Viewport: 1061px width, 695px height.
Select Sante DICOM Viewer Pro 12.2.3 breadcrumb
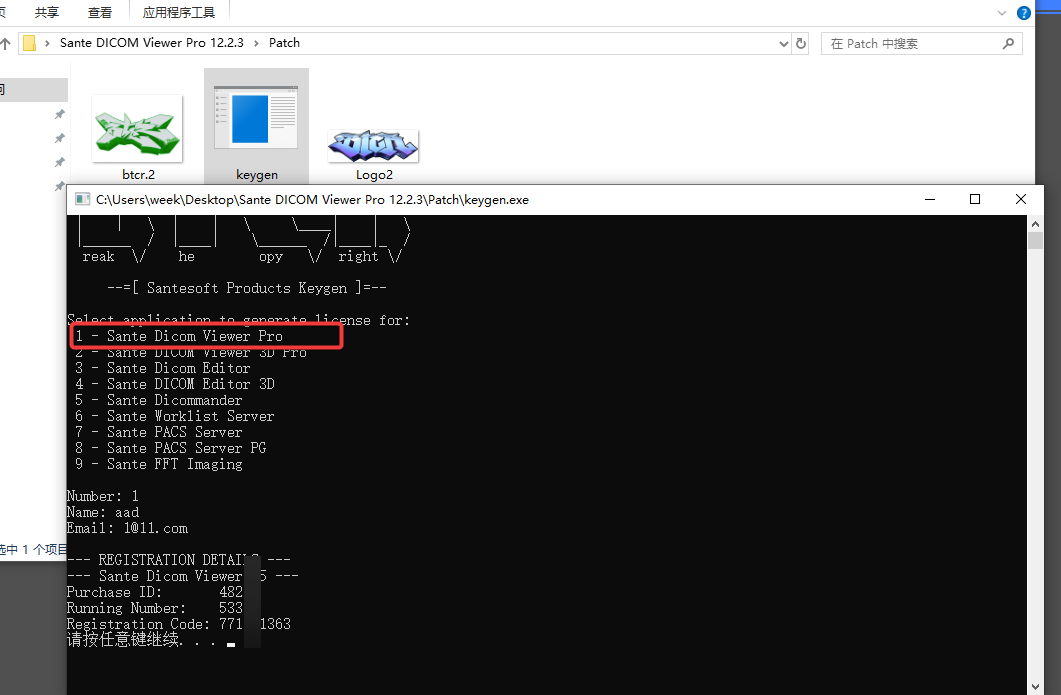(152, 43)
